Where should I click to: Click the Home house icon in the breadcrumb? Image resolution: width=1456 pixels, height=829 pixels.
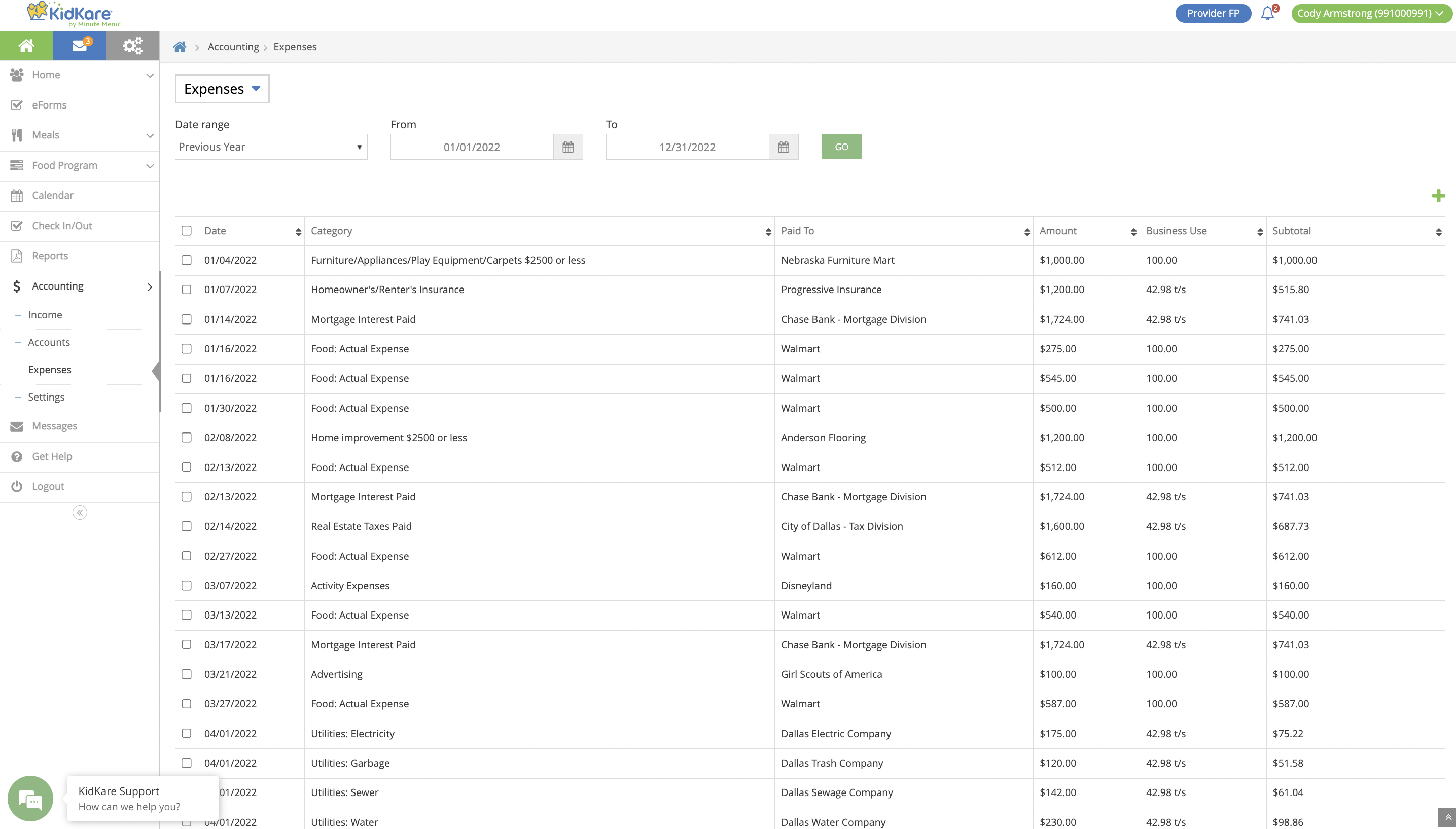180,46
